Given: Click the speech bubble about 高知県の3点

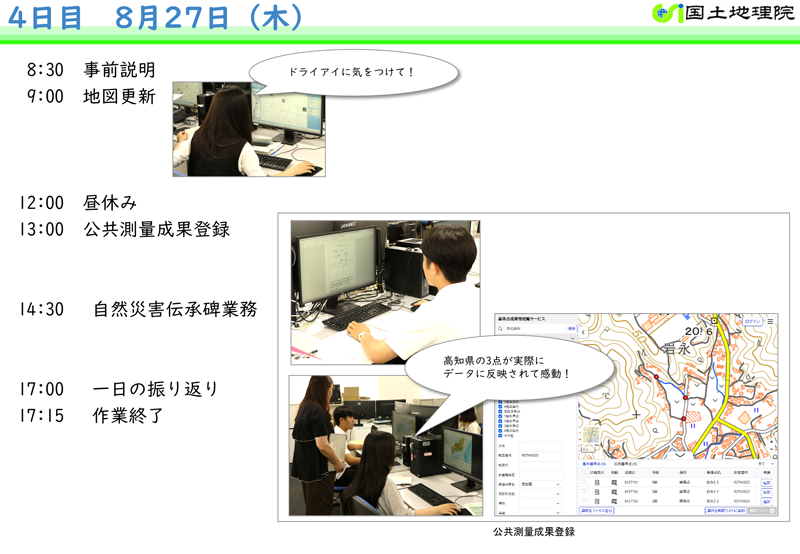Looking at the screenshot, I should coord(508,367).
